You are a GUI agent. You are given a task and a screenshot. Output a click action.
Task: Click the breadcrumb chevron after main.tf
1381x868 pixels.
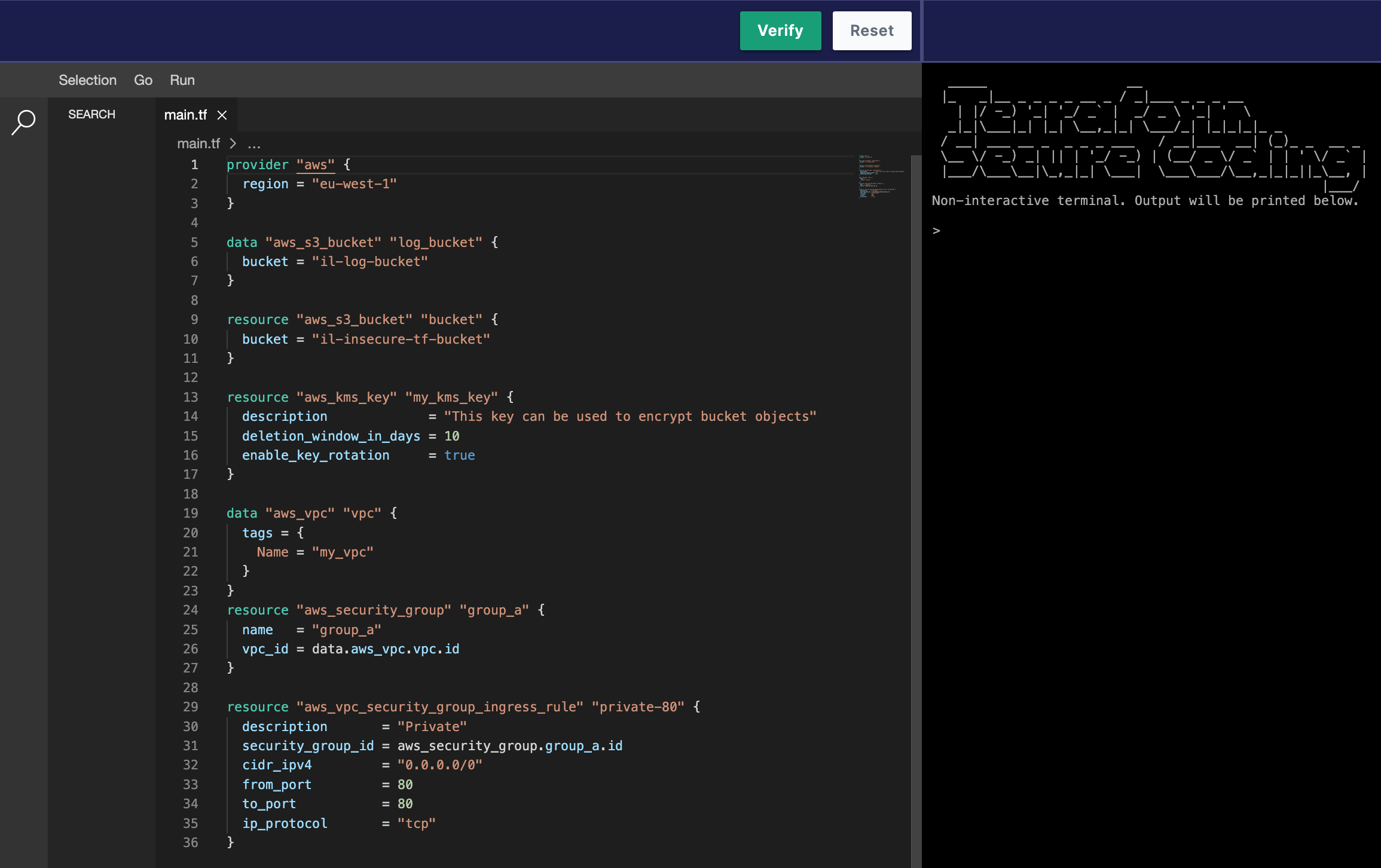pos(233,143)
